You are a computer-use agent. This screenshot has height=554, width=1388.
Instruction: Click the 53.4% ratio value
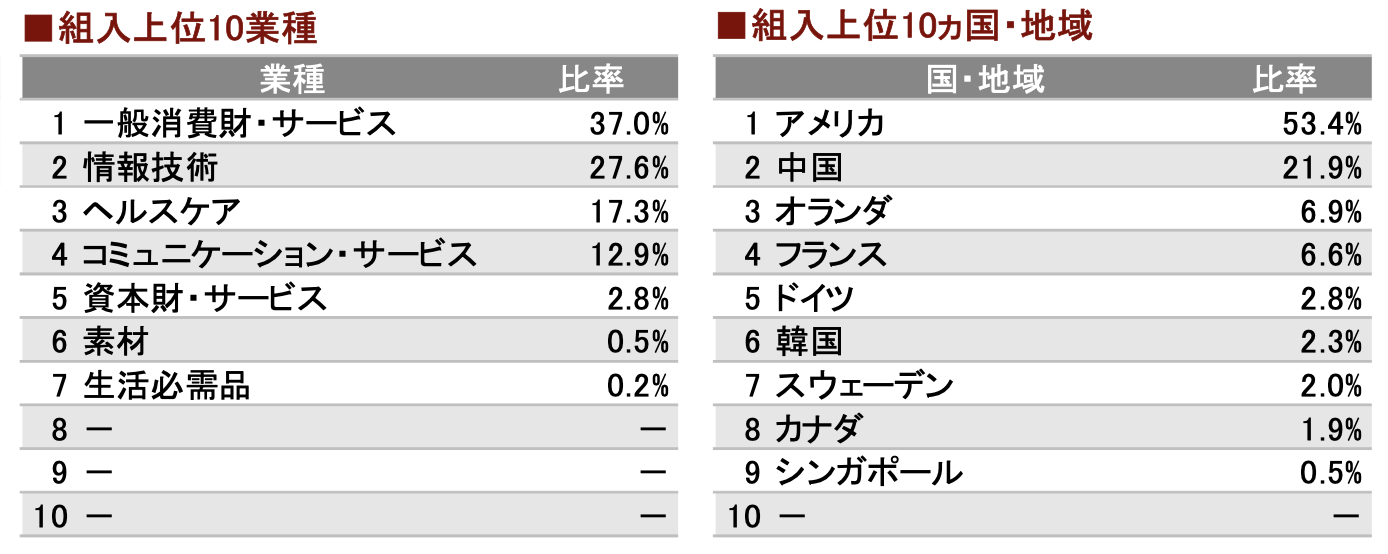pos(1322,123)
